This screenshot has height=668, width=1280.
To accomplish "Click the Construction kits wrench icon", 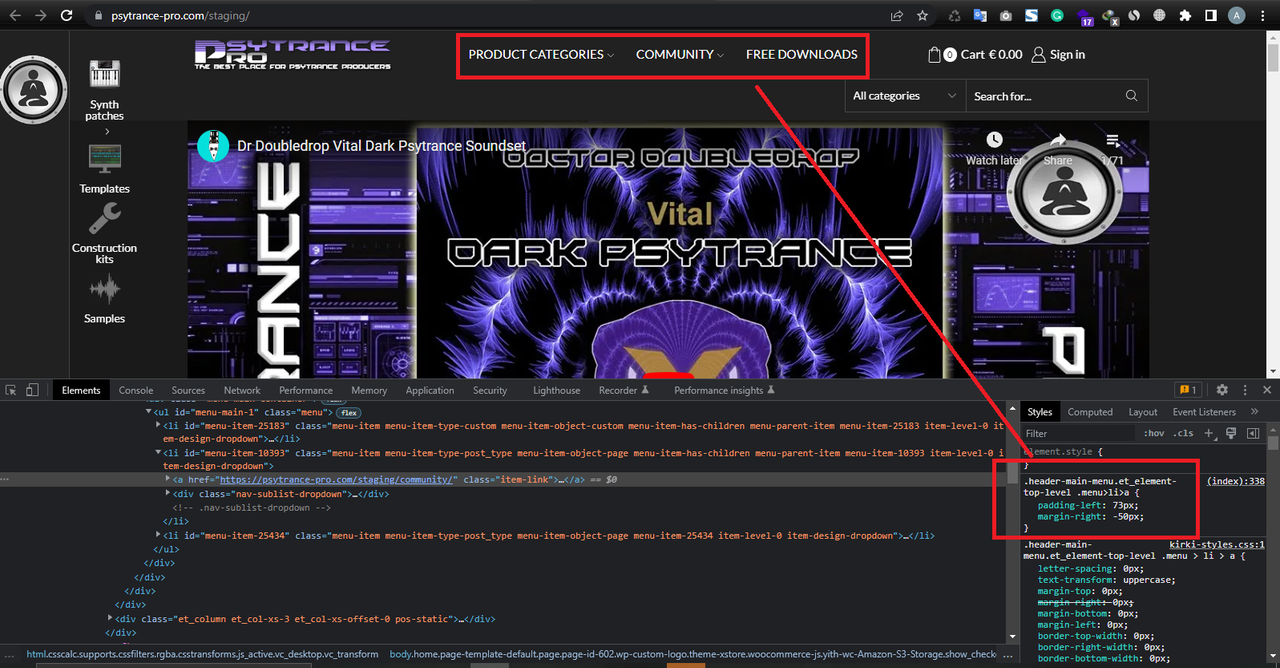I will 105,218.
